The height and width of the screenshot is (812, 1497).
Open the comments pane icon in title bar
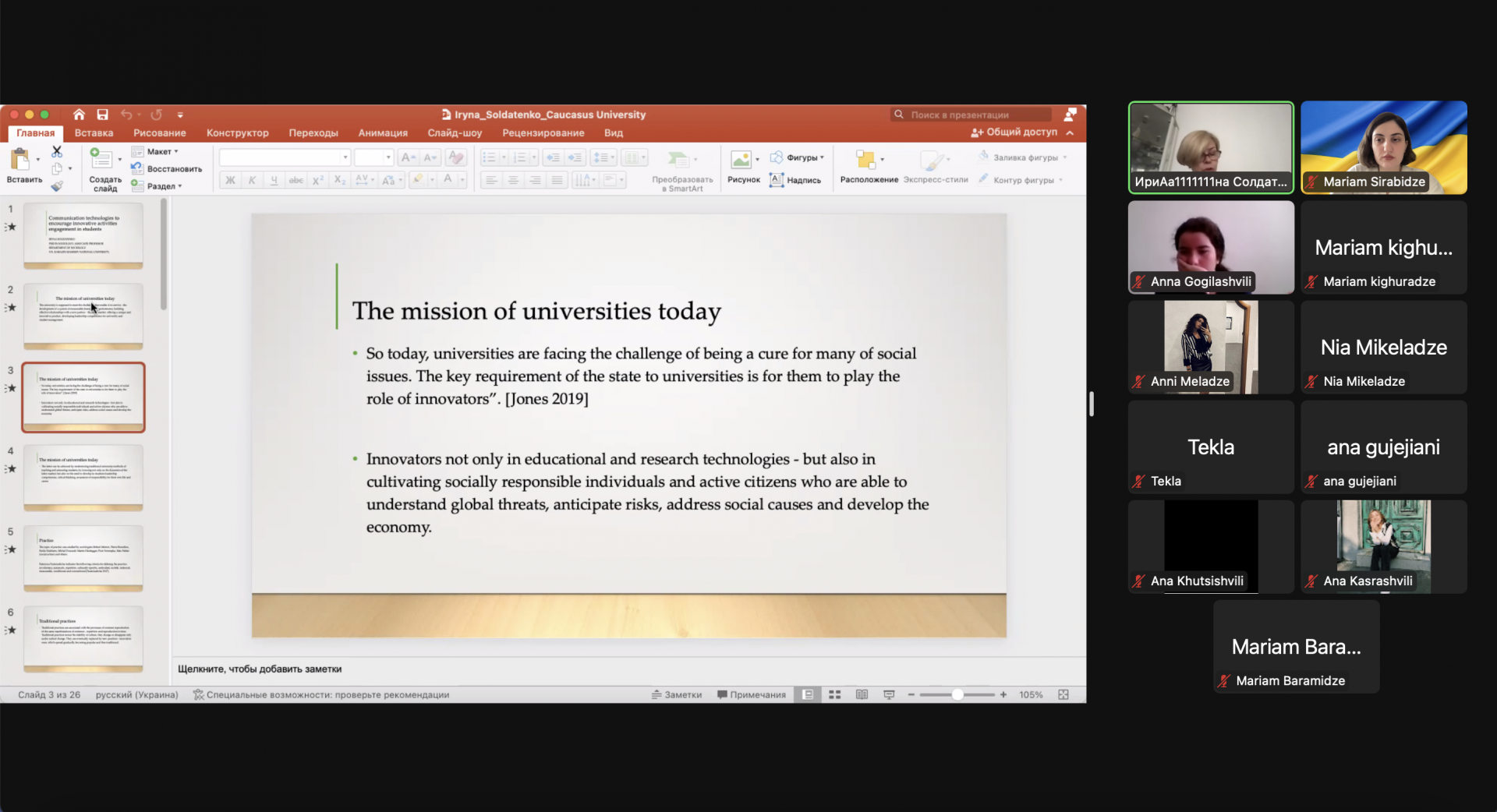point(1070,115)
